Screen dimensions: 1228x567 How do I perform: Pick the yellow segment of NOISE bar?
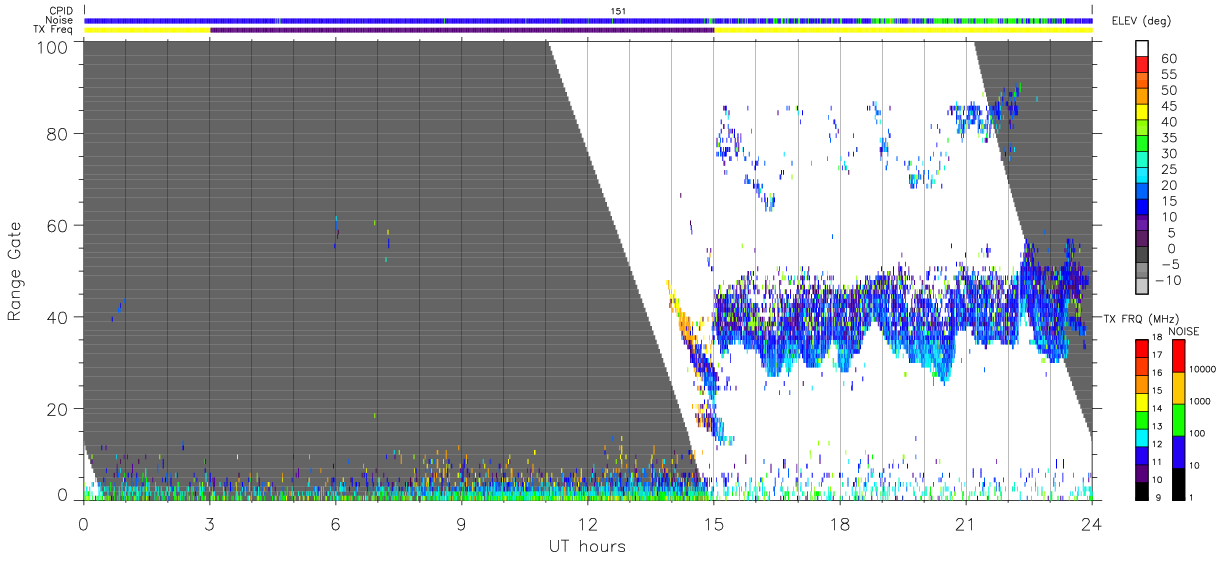coord(1178,386)
